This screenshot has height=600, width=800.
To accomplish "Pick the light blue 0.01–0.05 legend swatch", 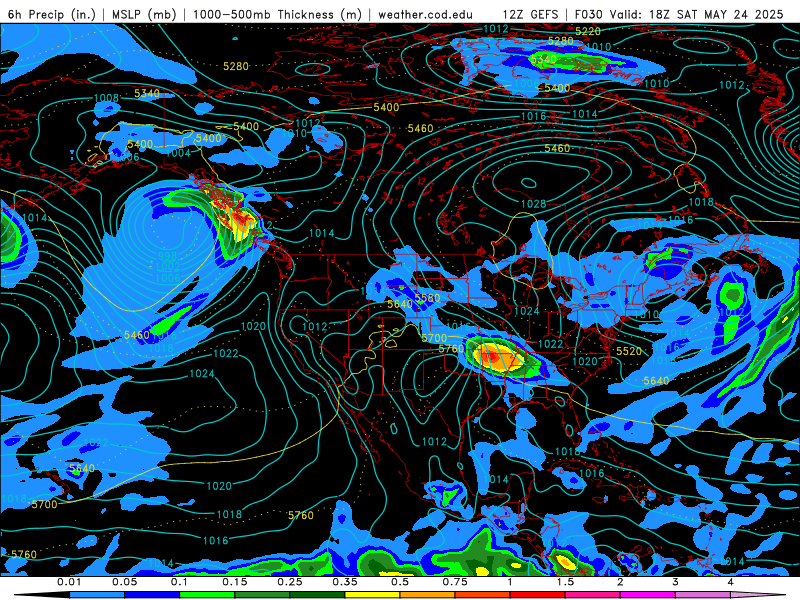I will (x=97, y=595).
